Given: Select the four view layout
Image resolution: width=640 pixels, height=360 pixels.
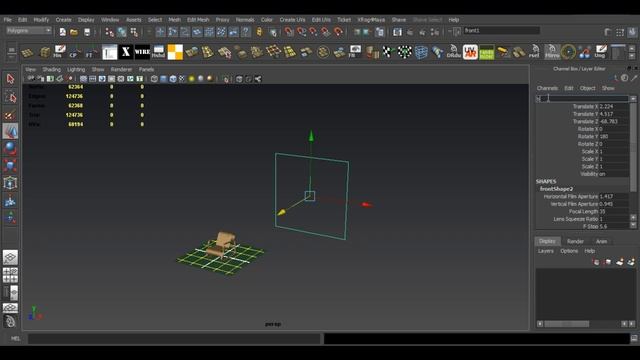Looking at the screenshot, I should point(10,276).
